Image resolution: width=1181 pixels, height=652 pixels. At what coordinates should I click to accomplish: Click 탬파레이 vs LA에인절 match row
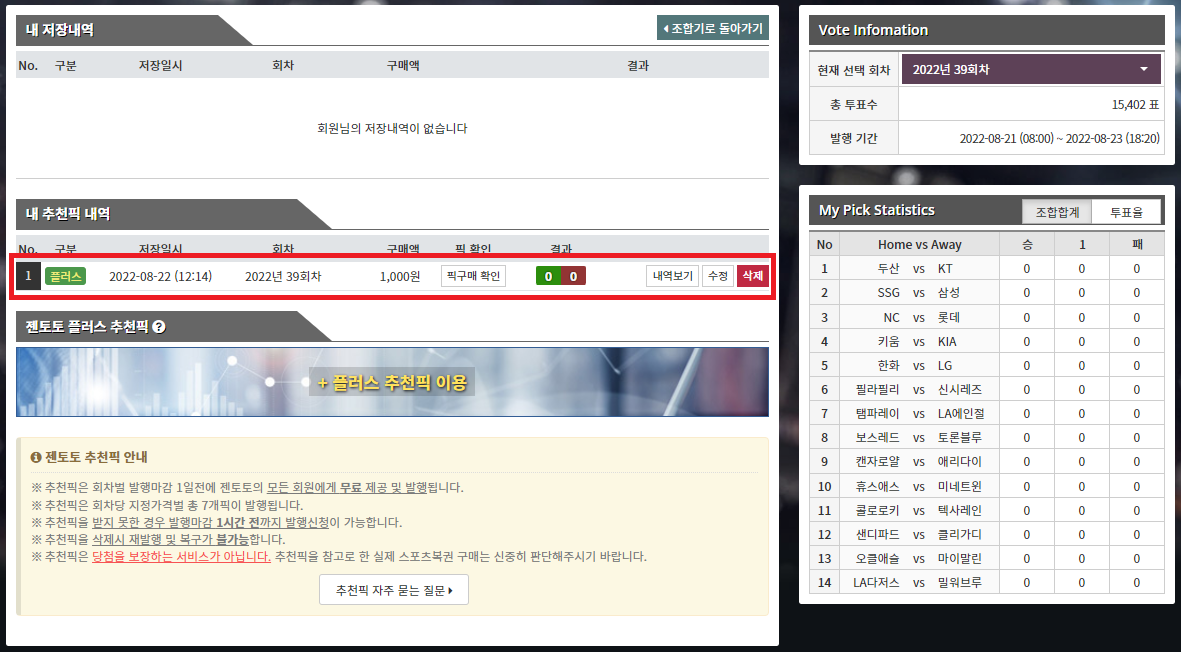pos(987,413)
